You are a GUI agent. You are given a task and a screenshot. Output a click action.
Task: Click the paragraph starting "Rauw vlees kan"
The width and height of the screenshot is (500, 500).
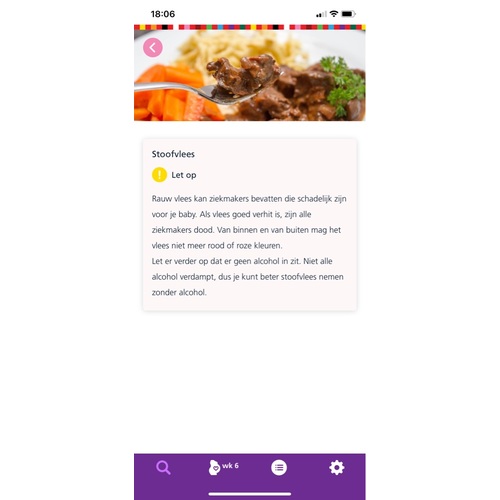[x=249, y=222]
